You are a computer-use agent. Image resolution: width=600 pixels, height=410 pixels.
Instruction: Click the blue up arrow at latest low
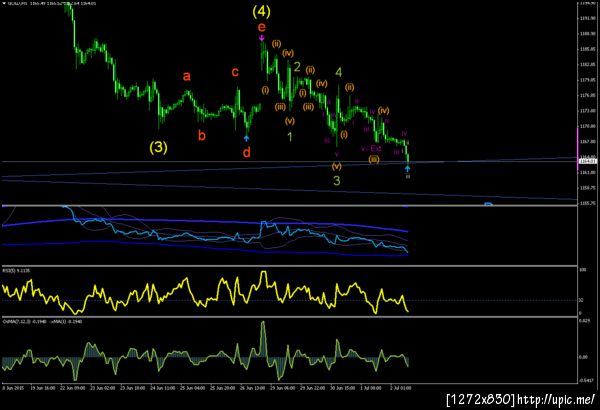(408, 168)
